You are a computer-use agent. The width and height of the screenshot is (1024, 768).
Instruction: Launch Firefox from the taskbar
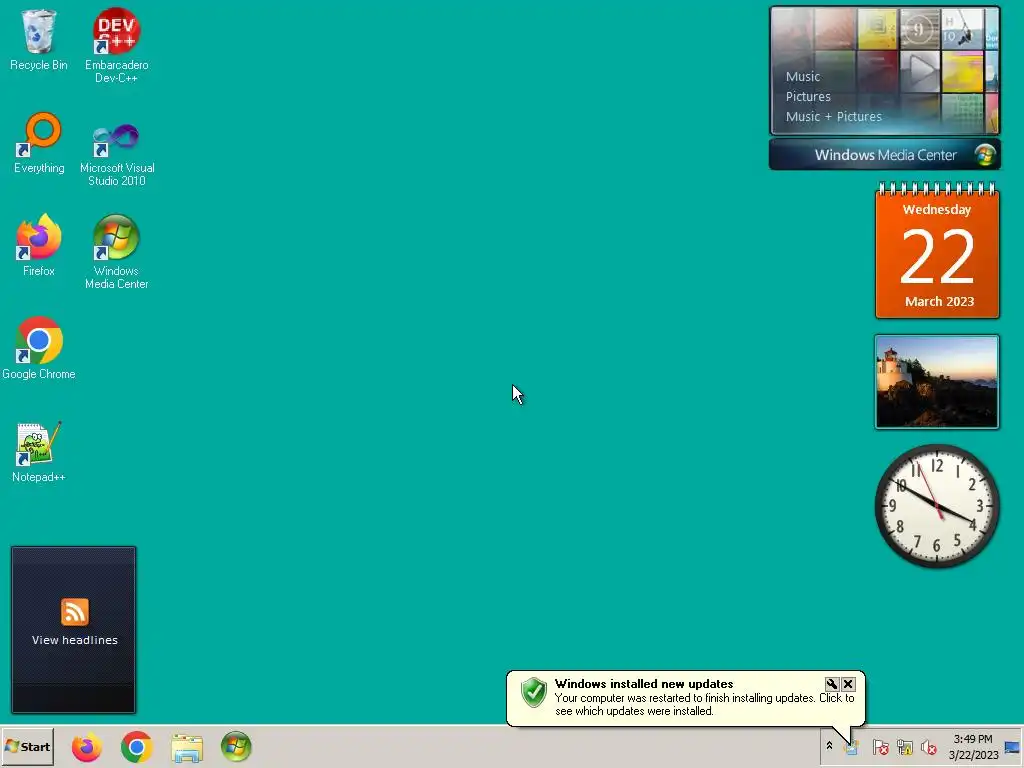click(86, 747)
